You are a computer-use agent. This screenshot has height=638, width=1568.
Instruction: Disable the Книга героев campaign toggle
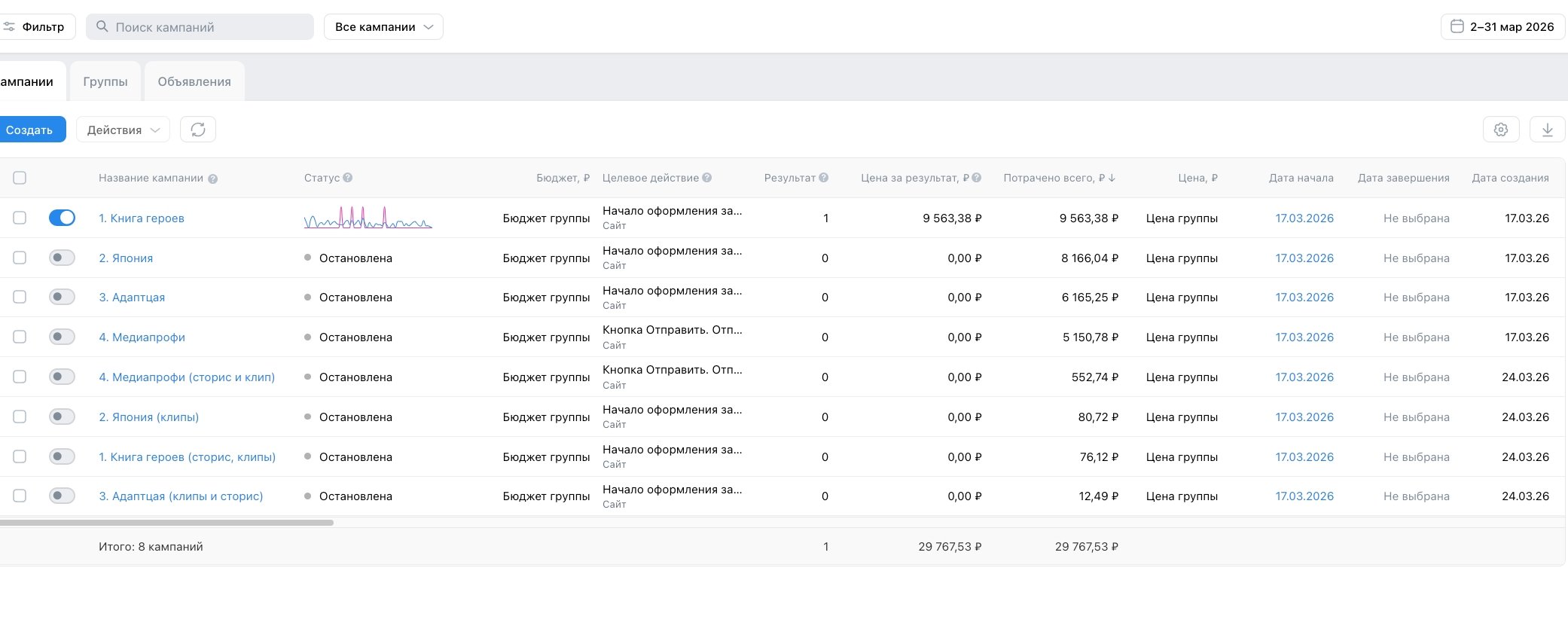coord(62,218)
